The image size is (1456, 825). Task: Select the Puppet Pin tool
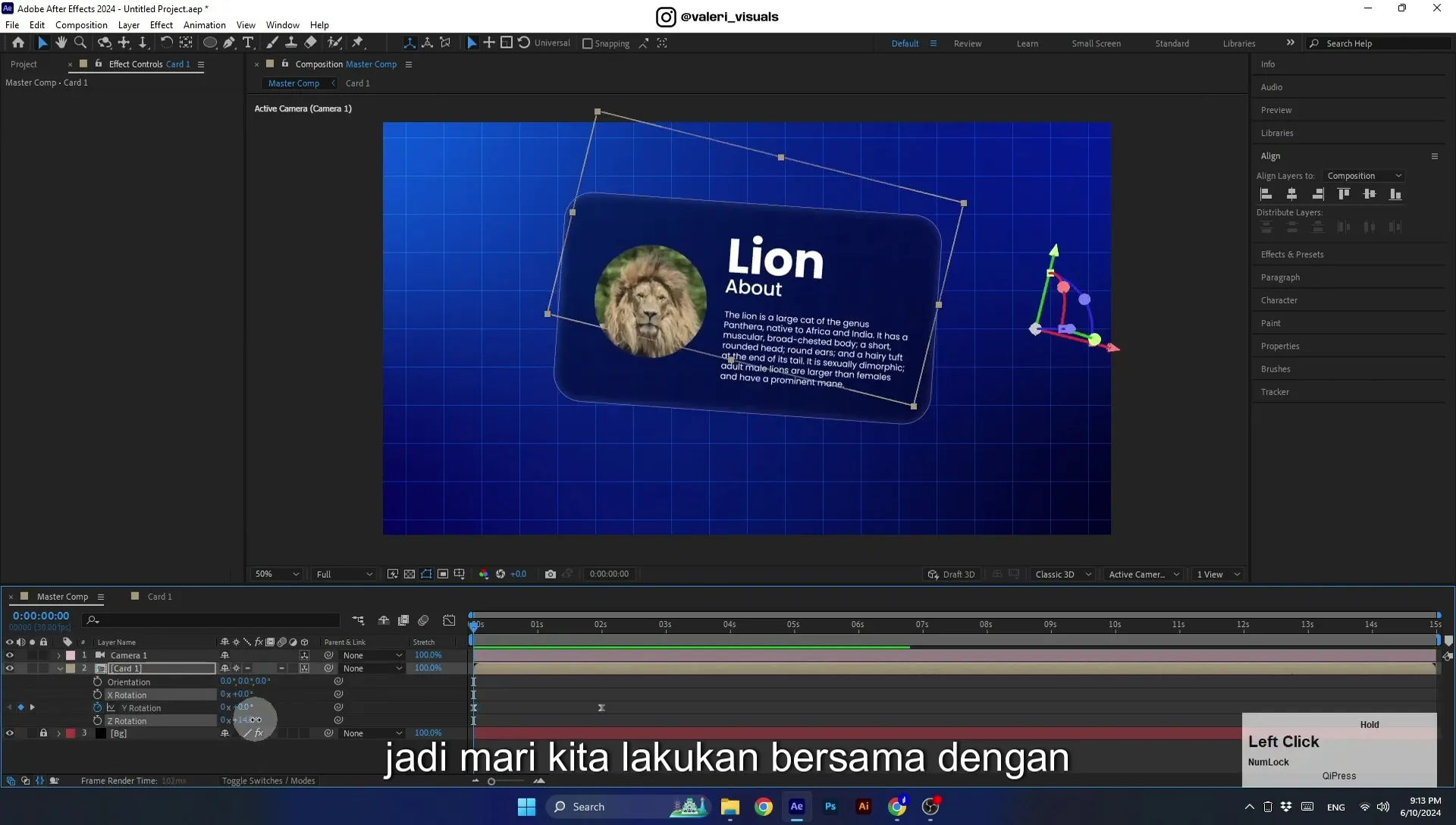(358, 43)
